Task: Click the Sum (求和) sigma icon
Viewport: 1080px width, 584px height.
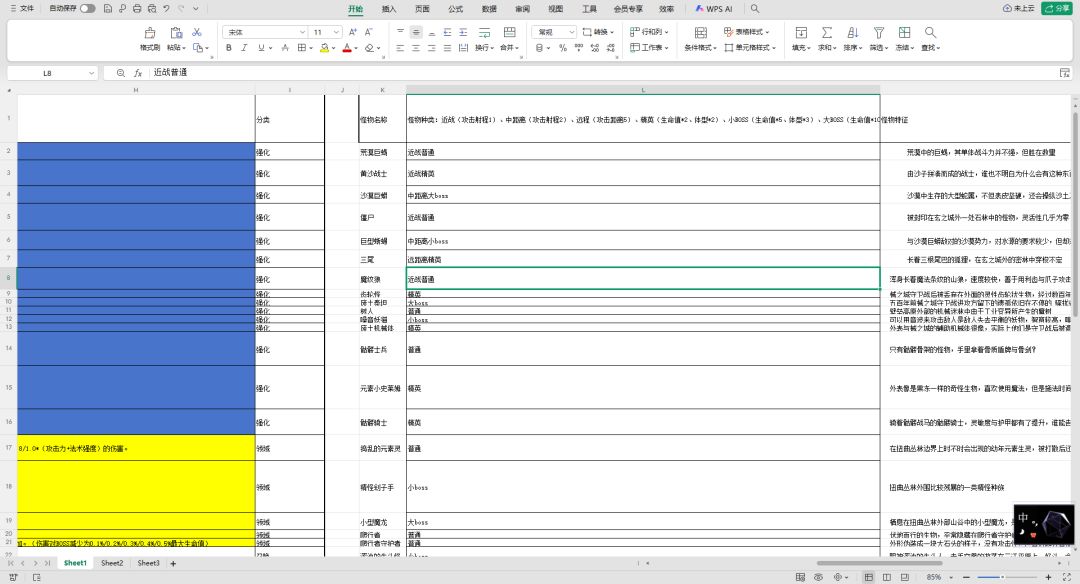Action: pyautogui.click(x=827, y=32)
